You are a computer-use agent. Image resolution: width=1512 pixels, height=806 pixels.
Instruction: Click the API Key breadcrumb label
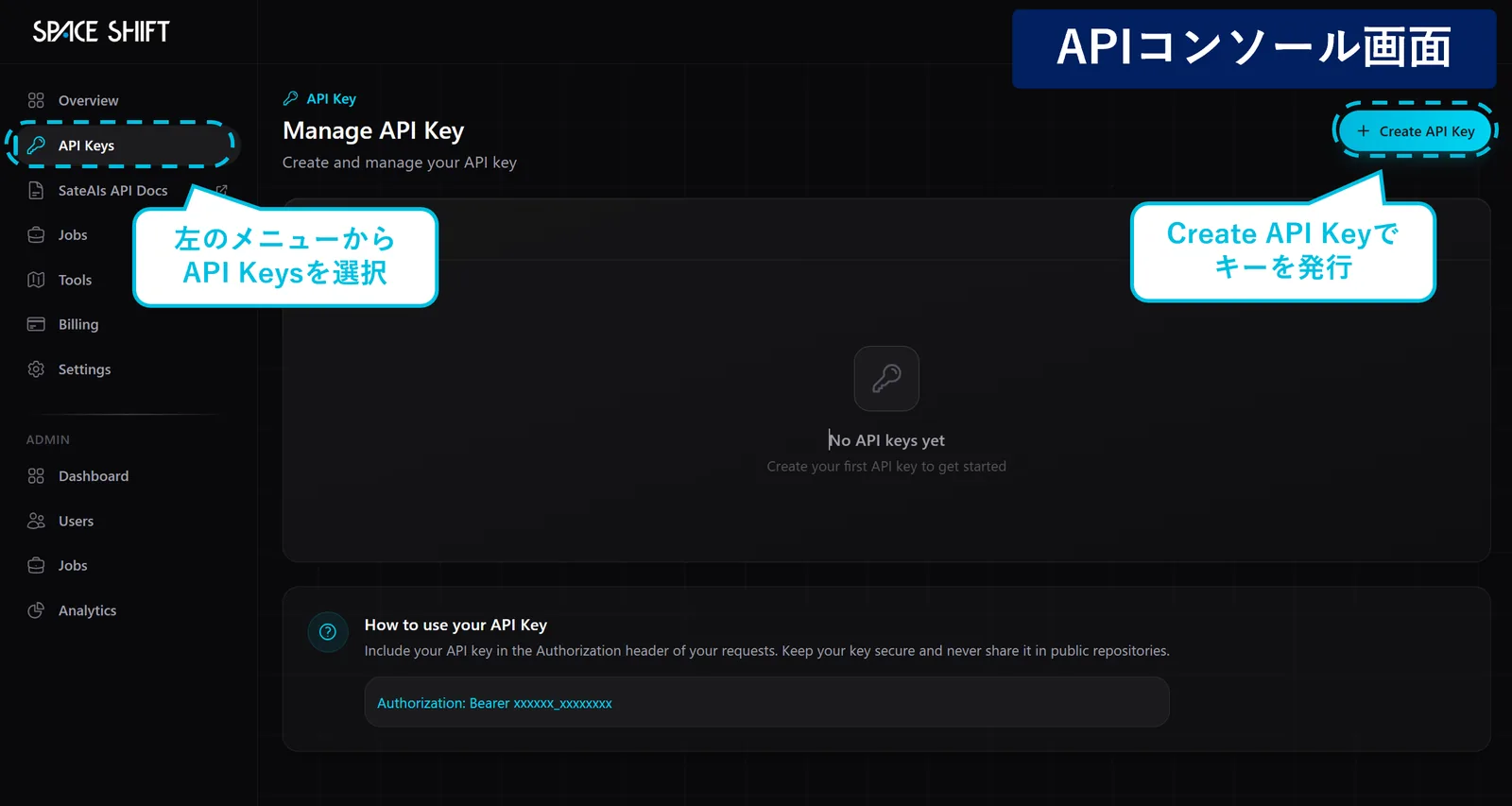coord(332,98)
